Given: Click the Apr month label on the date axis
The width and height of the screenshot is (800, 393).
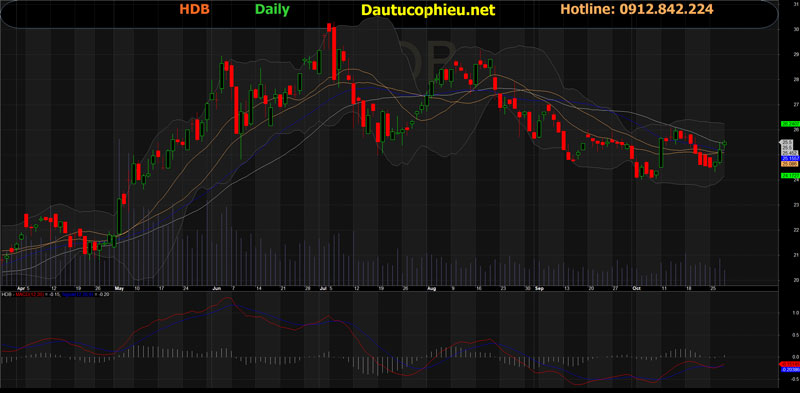Looking at the screenshot, I should coord(21,288).
